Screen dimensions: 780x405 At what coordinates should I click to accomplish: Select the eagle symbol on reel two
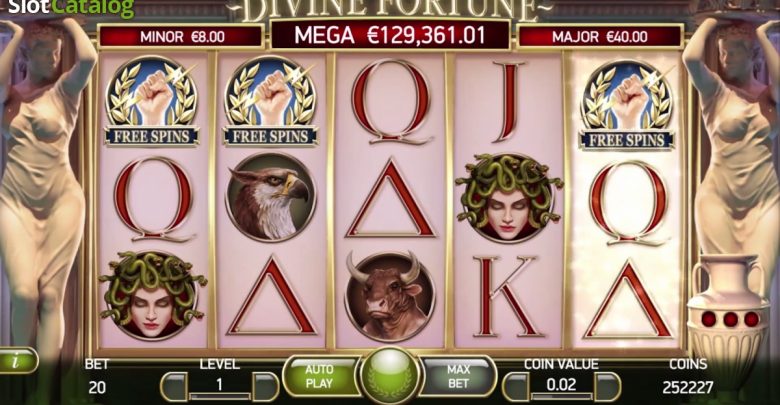coord(271,197)
